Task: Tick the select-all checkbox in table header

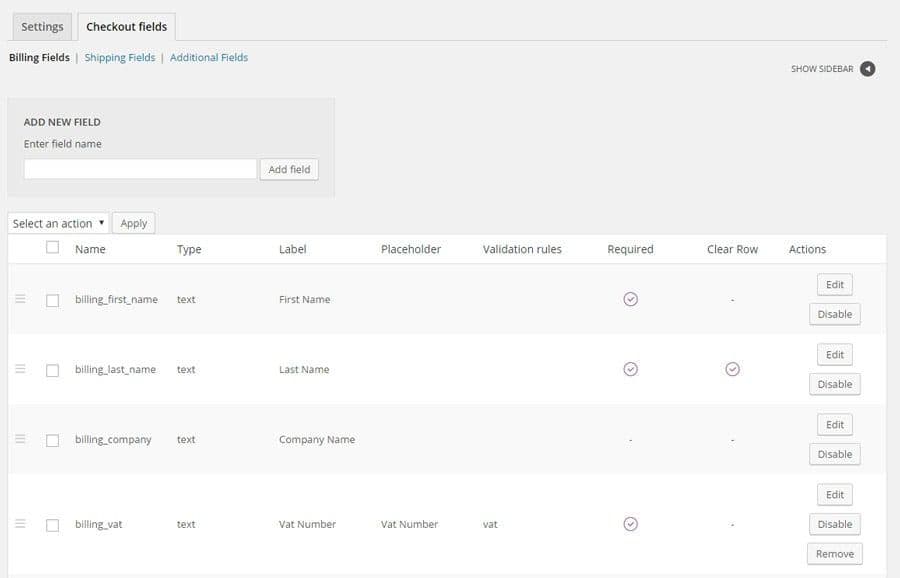Action: pos(52,247)
